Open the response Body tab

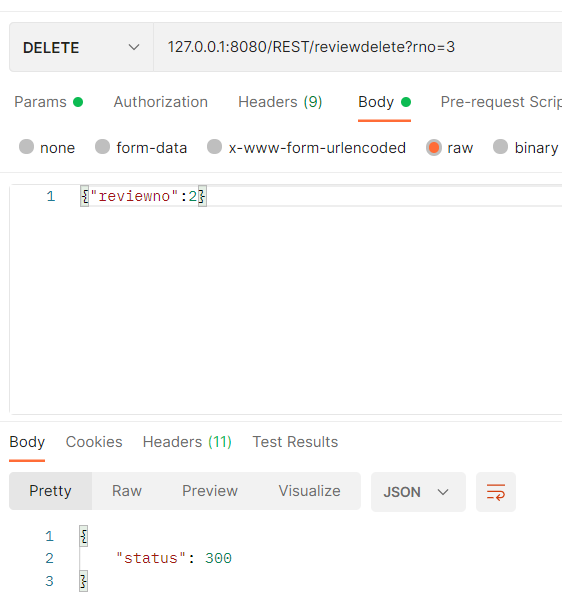click(x=27, y=442)
